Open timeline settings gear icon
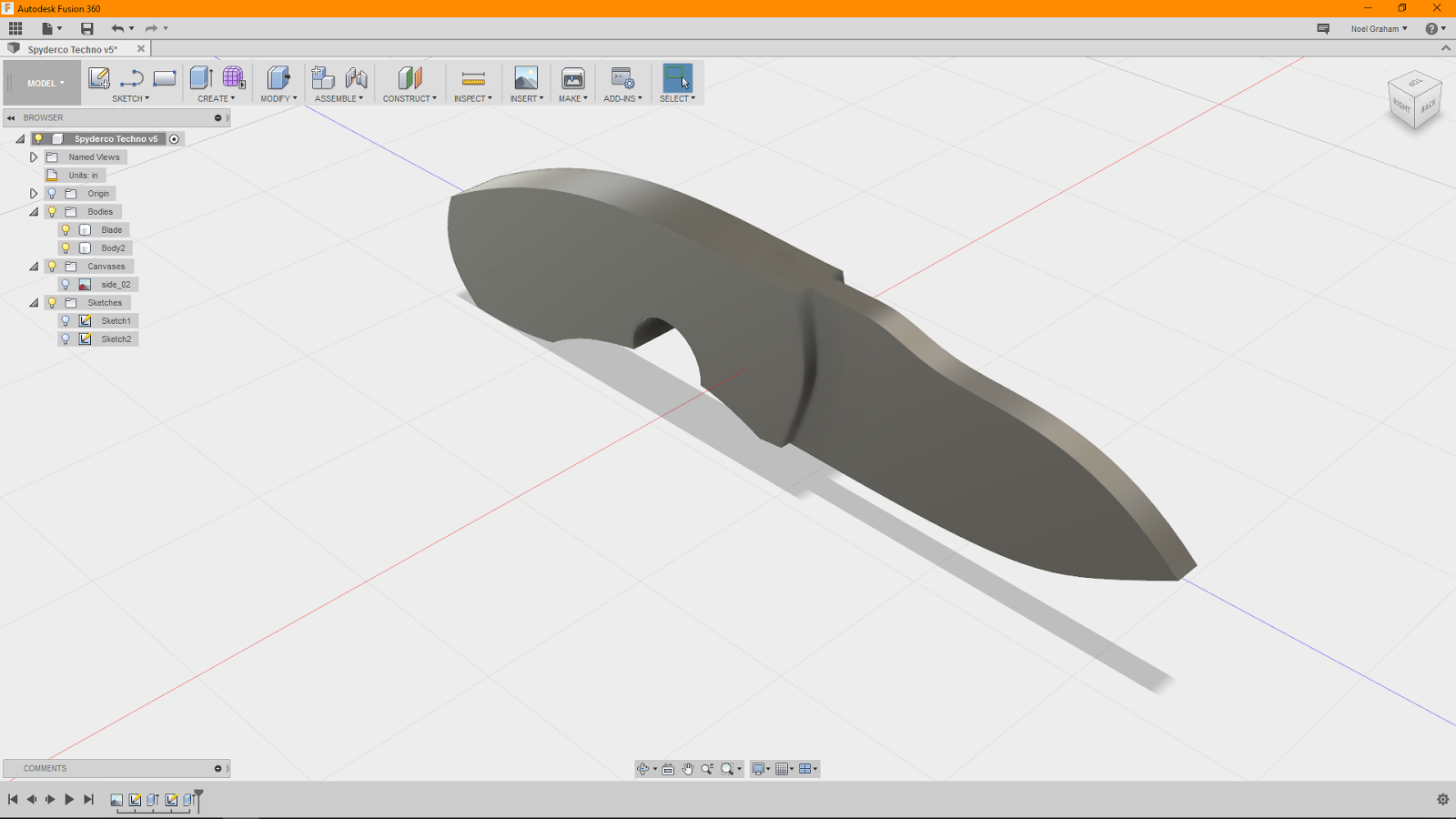 pyautogui.click(x=1442, y=799)
